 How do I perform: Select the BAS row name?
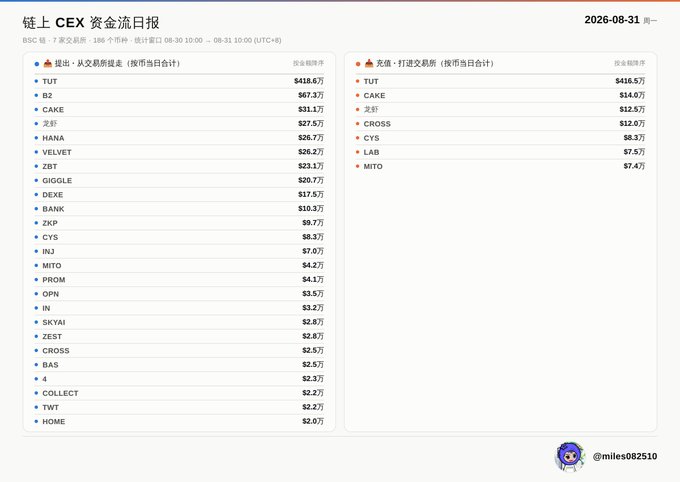pyautogui.click(x=50, y=365)
